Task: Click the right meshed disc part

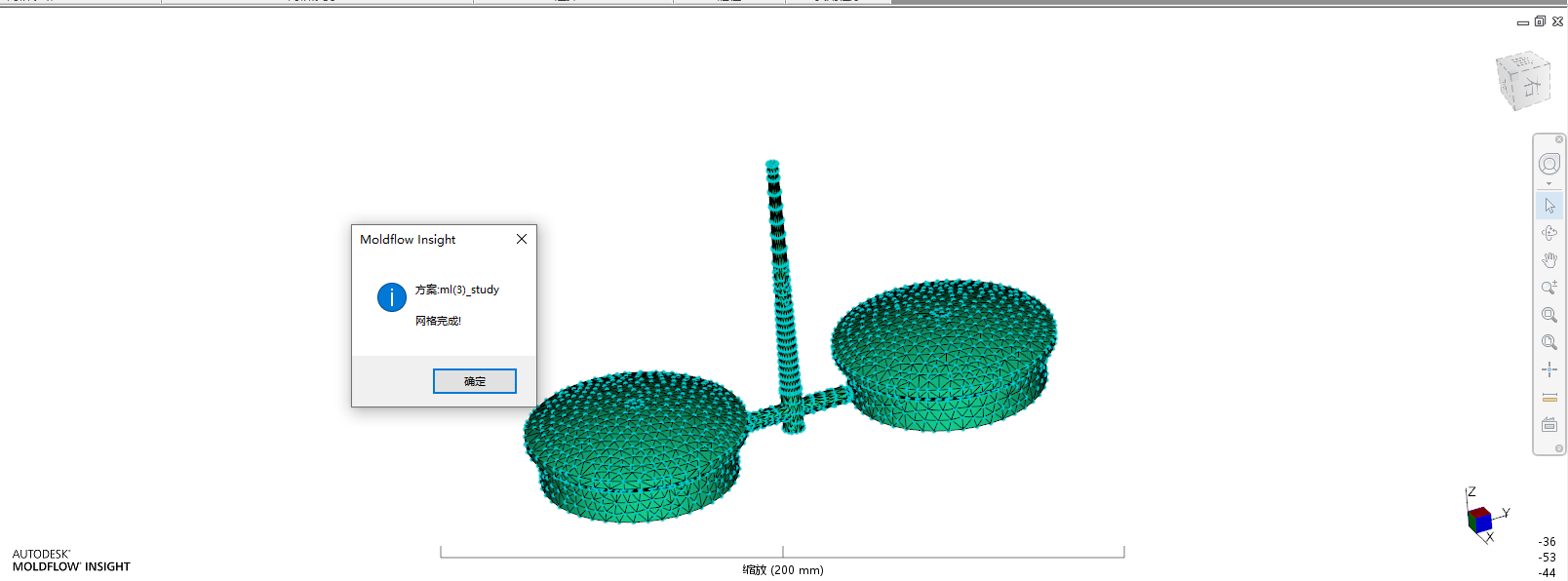Action: [944, 355]
